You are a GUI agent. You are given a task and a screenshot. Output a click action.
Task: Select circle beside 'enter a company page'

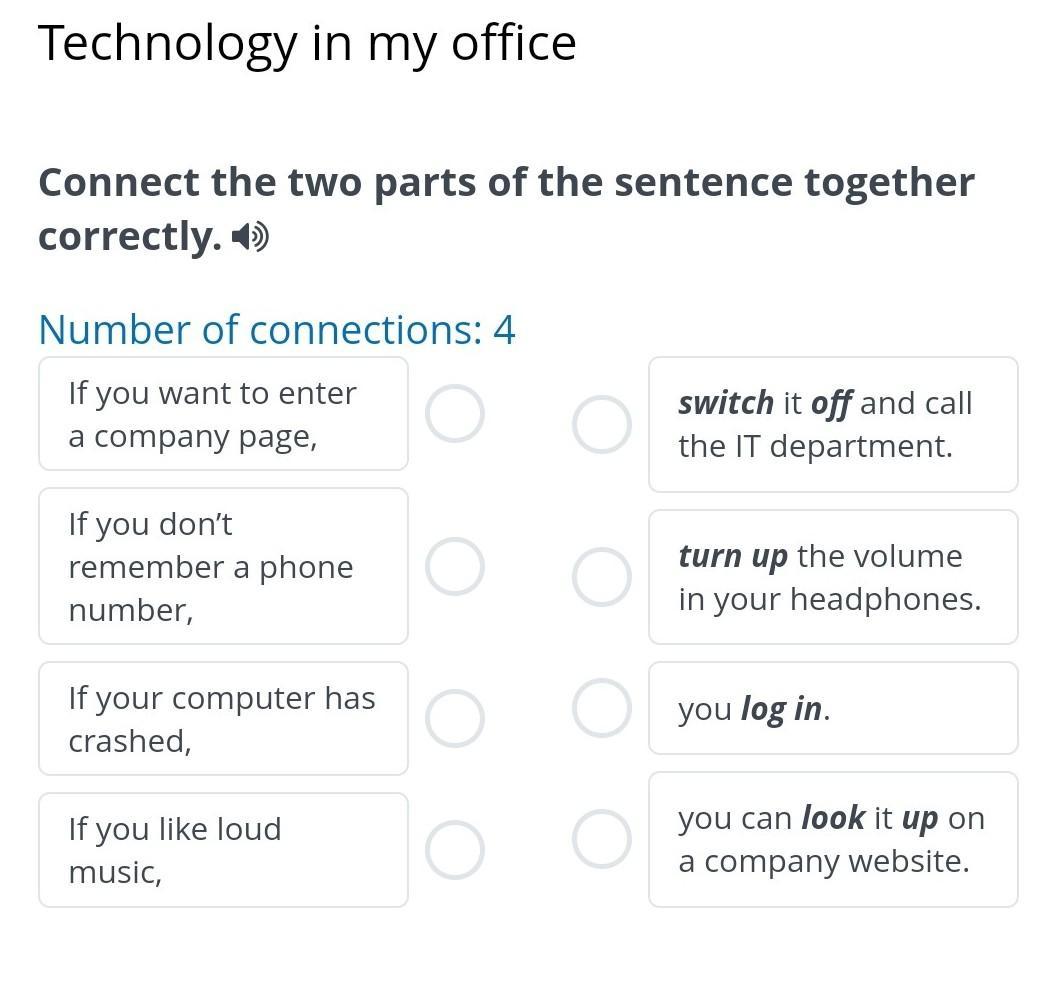pyautogui.click(x=455, y=414)
